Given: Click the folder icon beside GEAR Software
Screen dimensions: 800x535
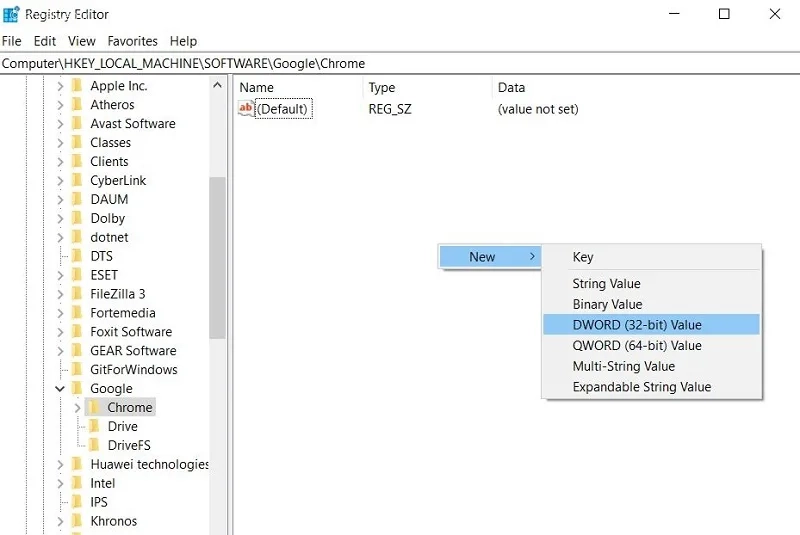Looking at the screenshot, I should (x=77, y=350).
